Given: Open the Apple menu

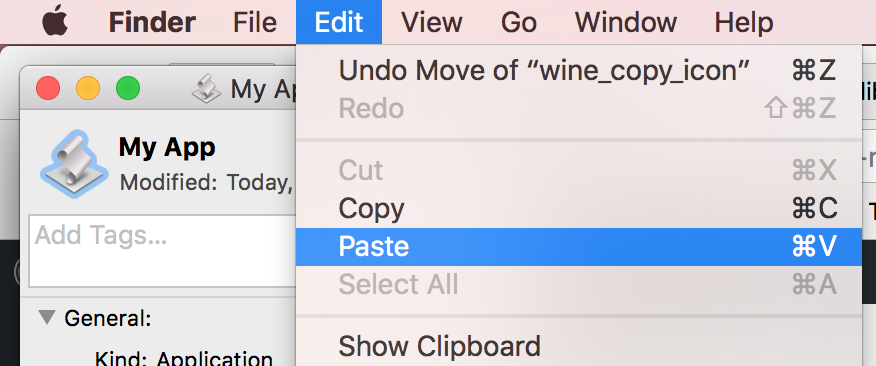Looking at the screenshot, I should point(55,22).
